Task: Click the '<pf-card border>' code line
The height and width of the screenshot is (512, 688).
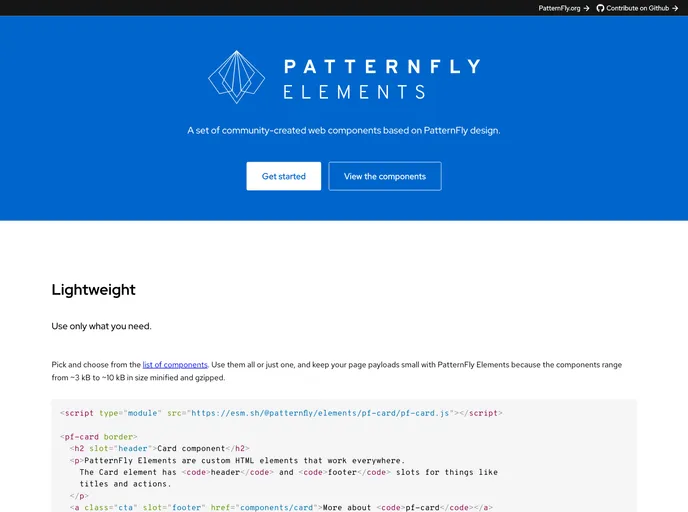Action: 99,437
